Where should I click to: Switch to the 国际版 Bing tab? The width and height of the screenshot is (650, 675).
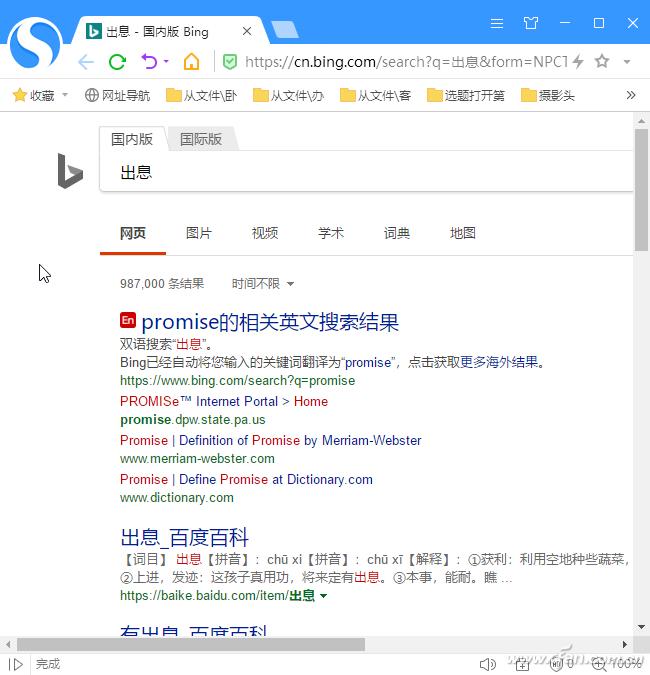coord(201,139)
